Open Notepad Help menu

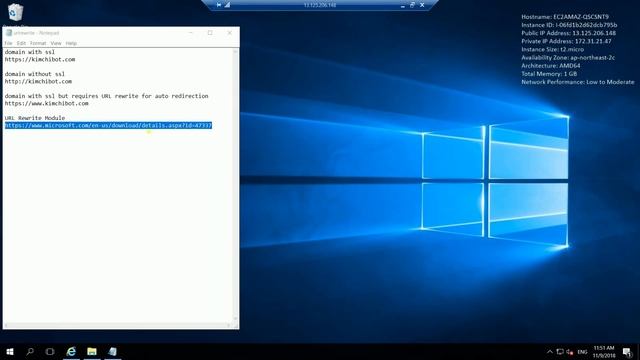click(71, 43)
